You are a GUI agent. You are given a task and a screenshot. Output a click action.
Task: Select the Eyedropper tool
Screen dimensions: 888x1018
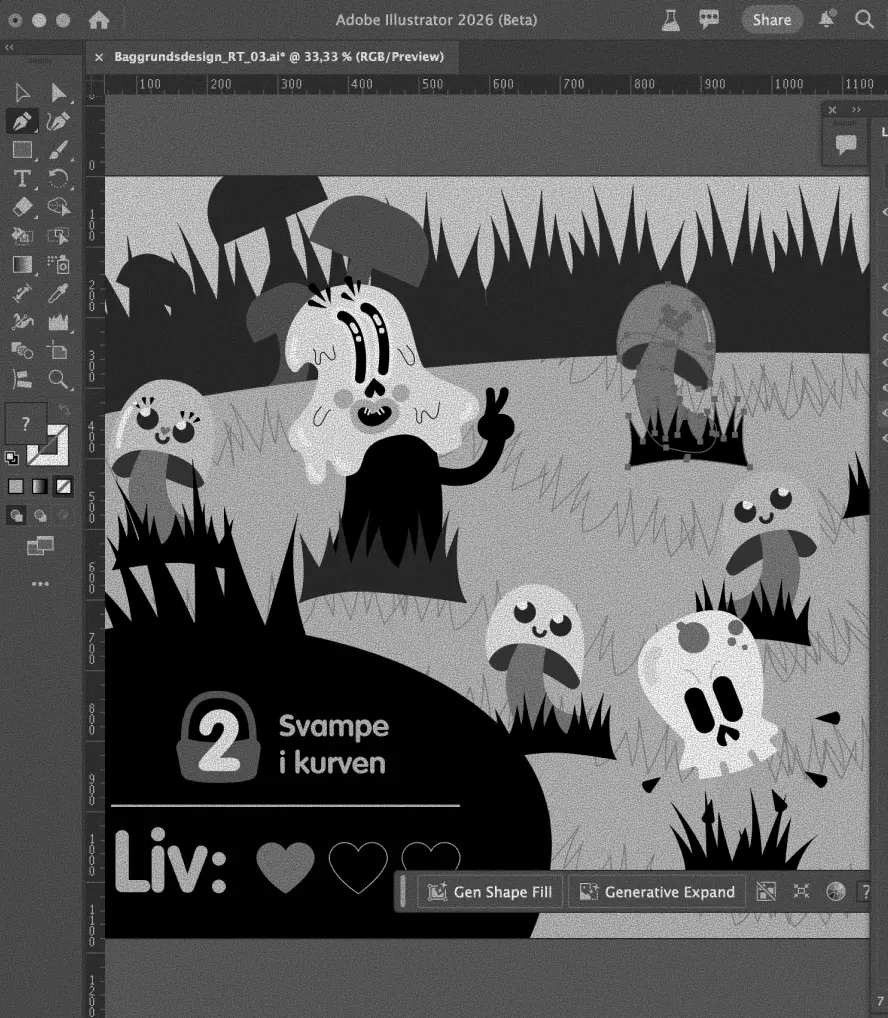click(x=58, y=293)
